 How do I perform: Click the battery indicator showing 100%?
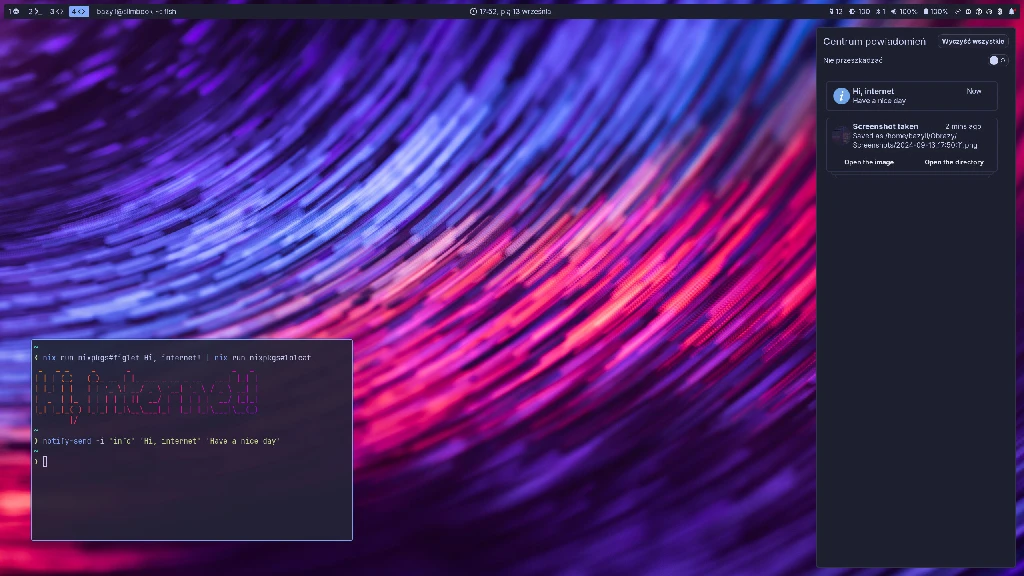(x=935, y=11)
